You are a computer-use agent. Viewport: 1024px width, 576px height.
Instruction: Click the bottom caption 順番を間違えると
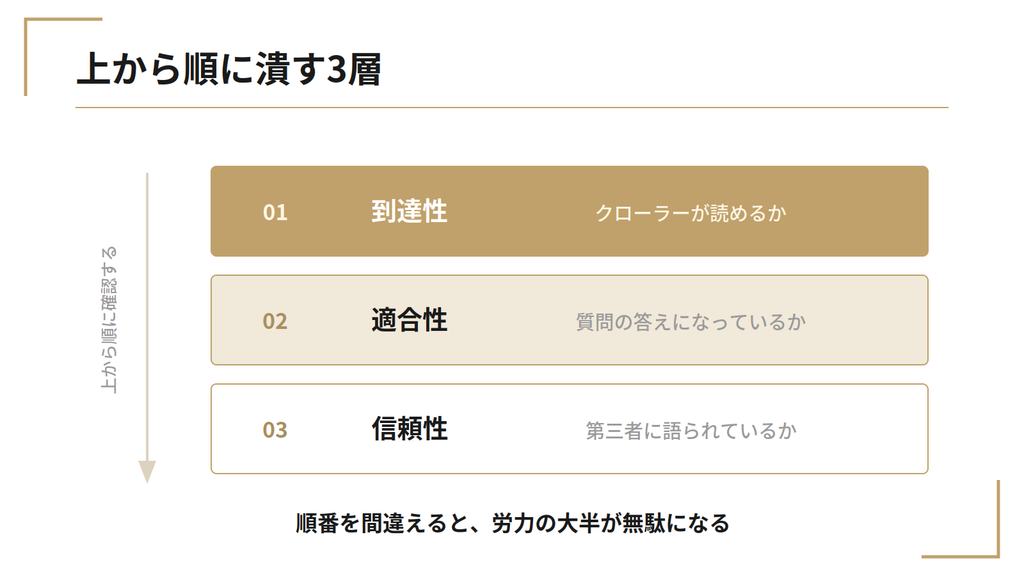(382, 523)
